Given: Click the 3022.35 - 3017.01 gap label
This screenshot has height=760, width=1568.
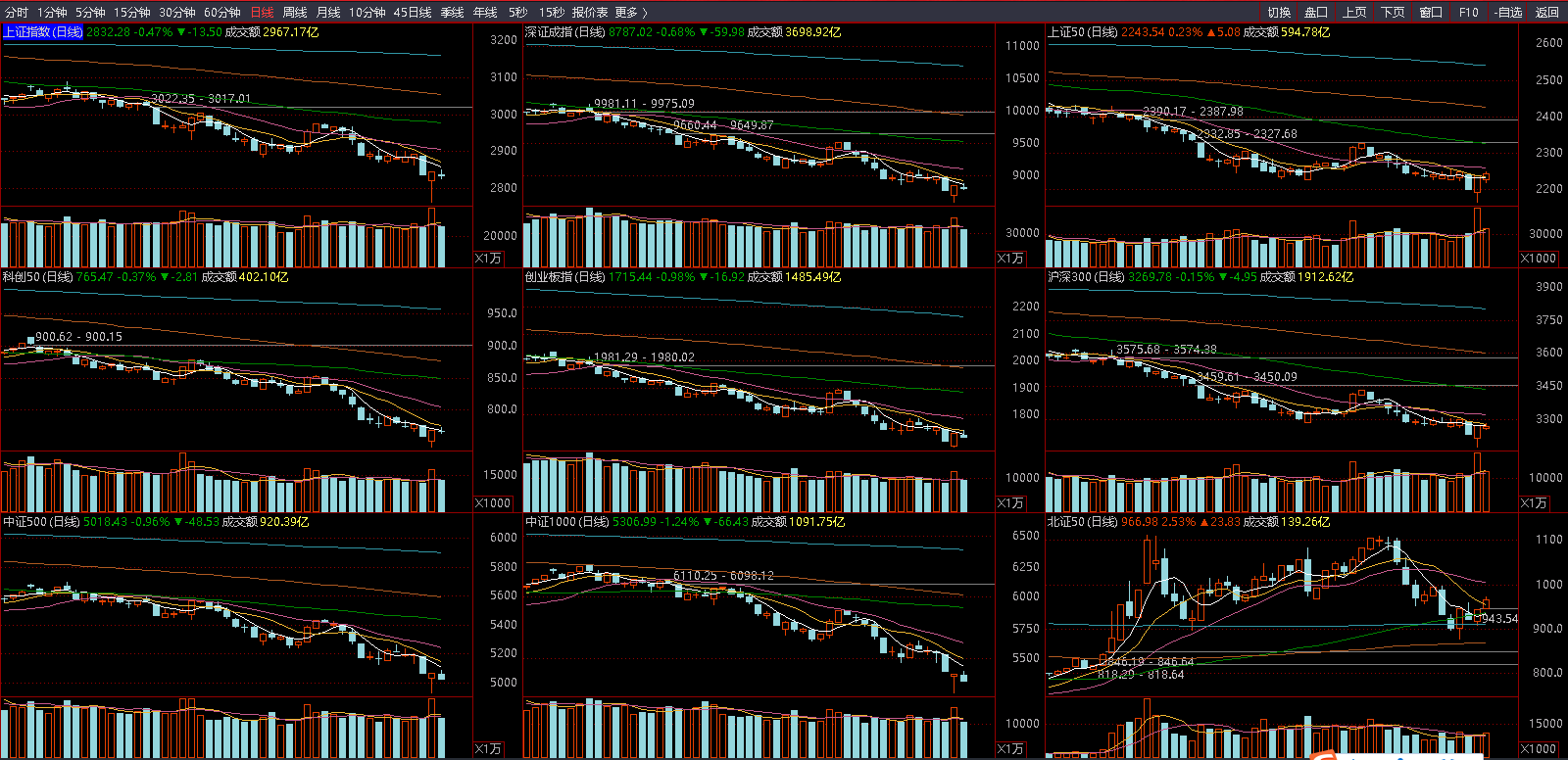Looking at the screenshot, I should click(201, 99).
